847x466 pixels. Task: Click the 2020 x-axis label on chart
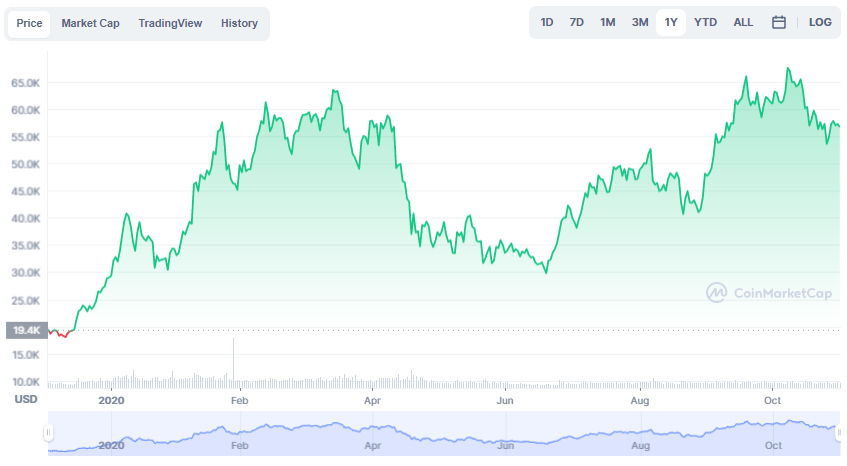click(111, 401)
